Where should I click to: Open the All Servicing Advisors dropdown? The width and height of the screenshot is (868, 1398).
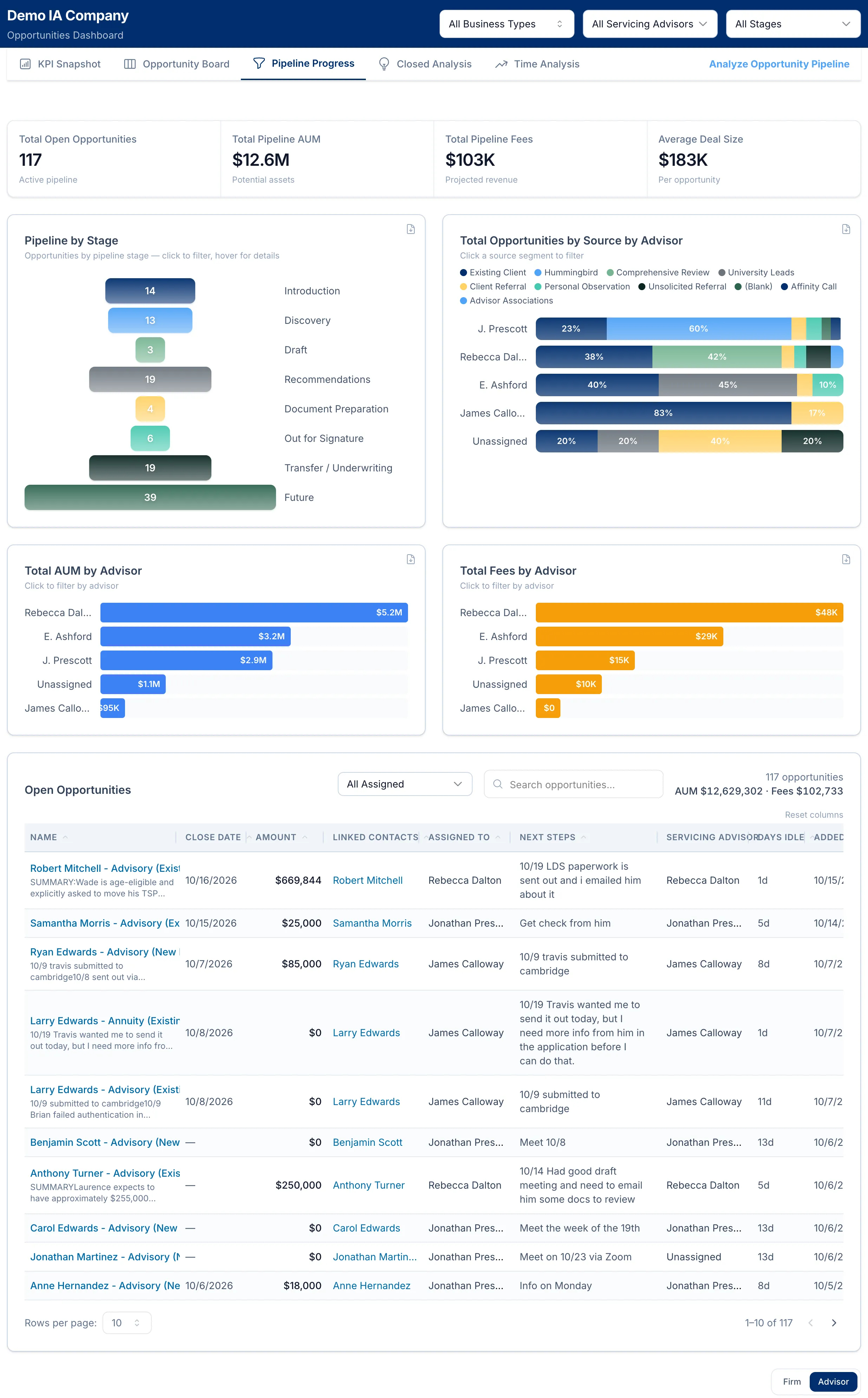point(650,24)
